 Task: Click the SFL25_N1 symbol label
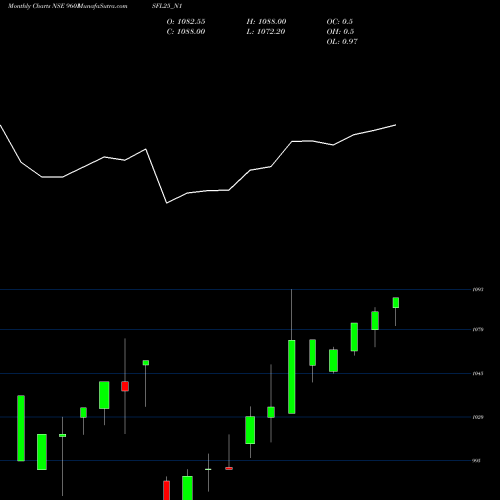tap(167, 6)
